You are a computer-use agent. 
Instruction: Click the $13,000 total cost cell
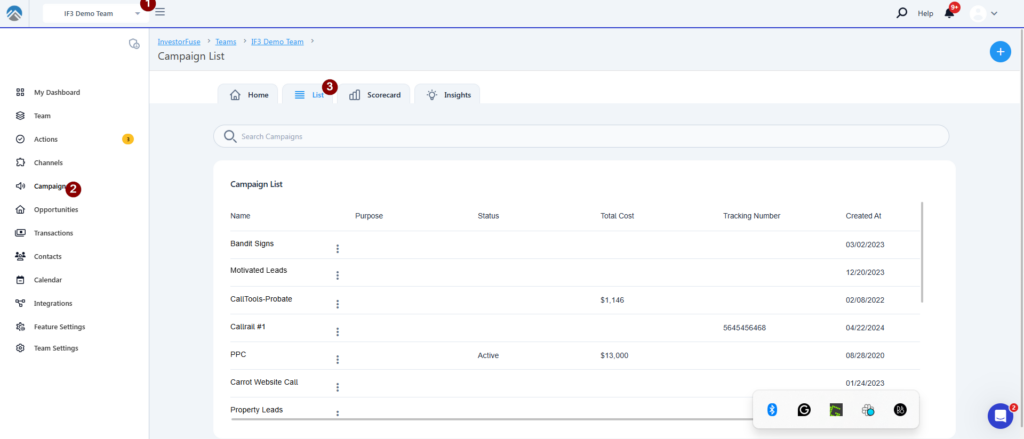[x=615, y=355]
